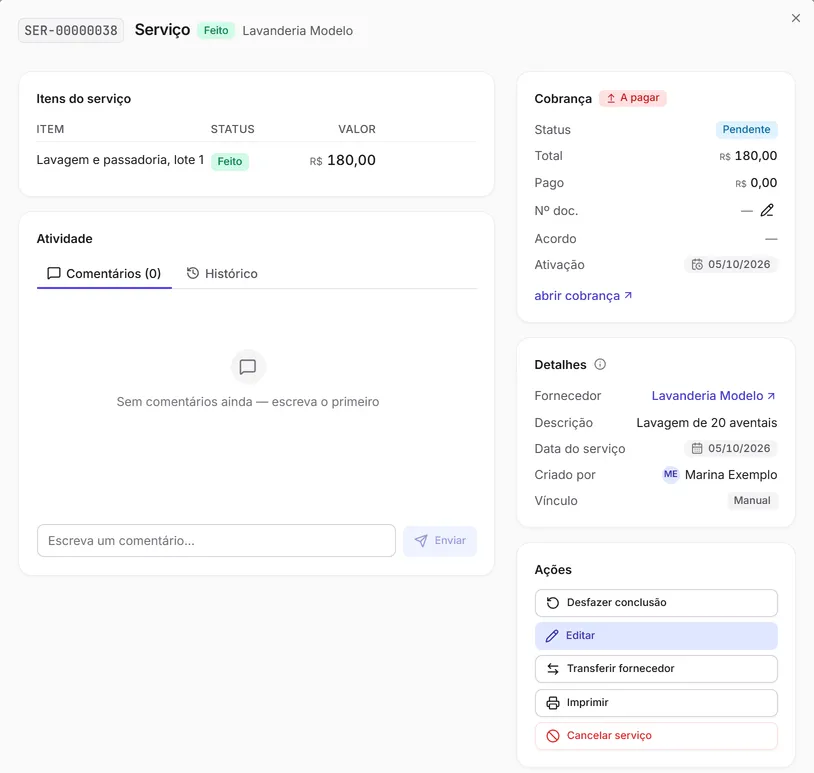The image size is (814, 773).
Task: Open the Lavanderia Modelo supplier link
Action: click(714, 396)
